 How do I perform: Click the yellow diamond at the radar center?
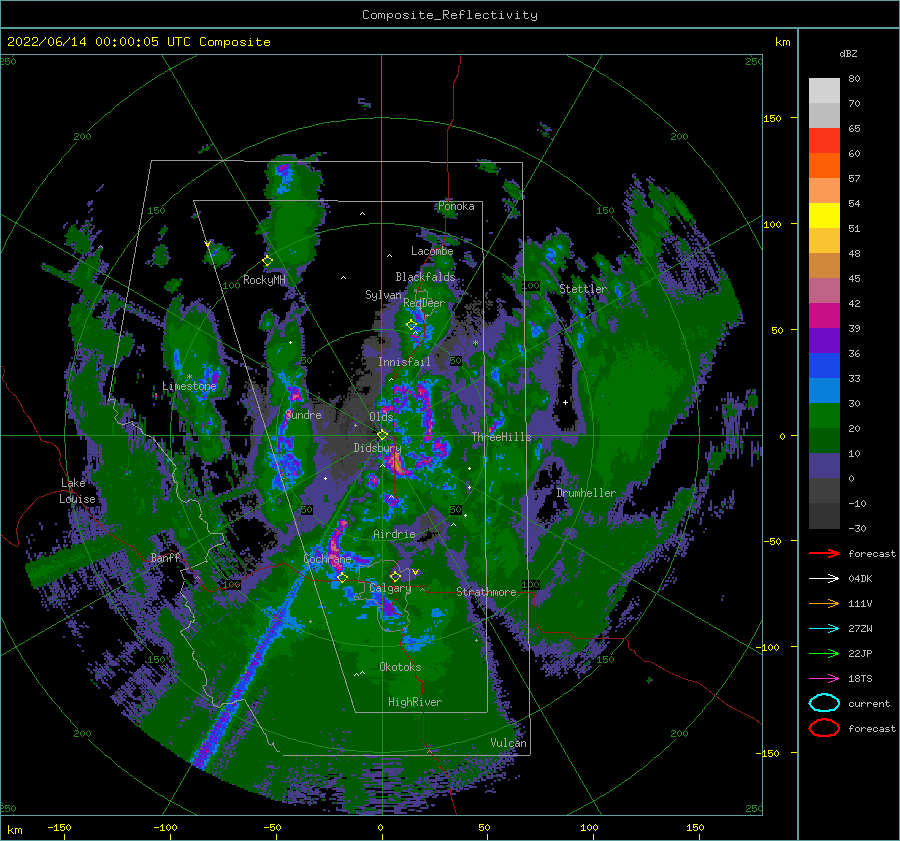point(382,435)
